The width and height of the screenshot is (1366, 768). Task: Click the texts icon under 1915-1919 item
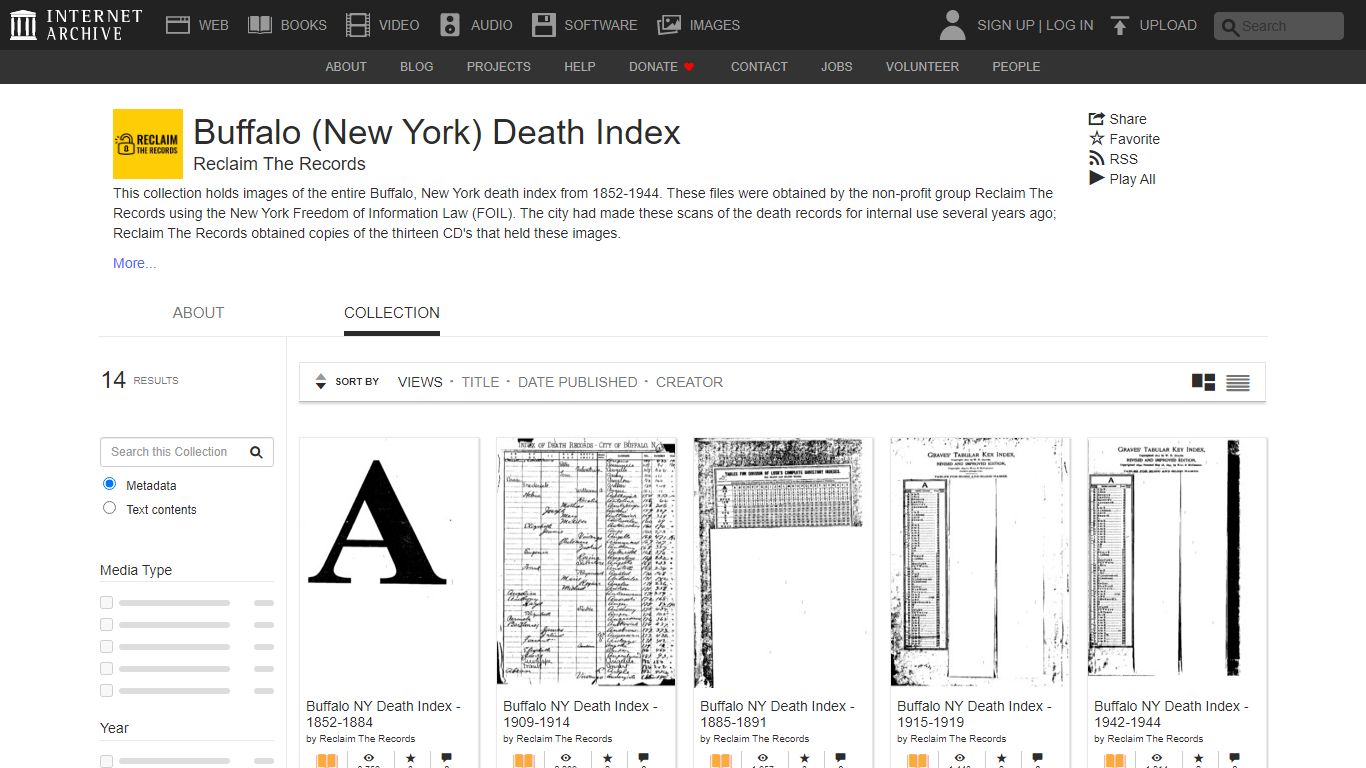pos(917,761)
